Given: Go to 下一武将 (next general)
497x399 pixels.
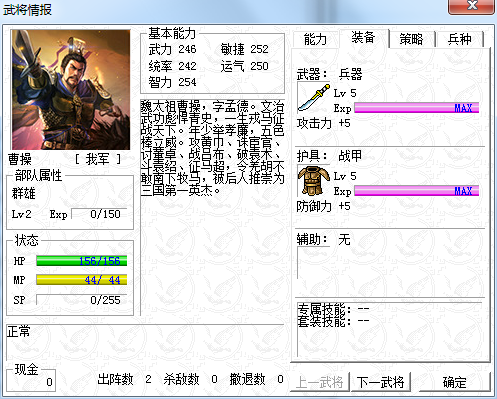Looking at the screenshot, I should tap(381, 381).
